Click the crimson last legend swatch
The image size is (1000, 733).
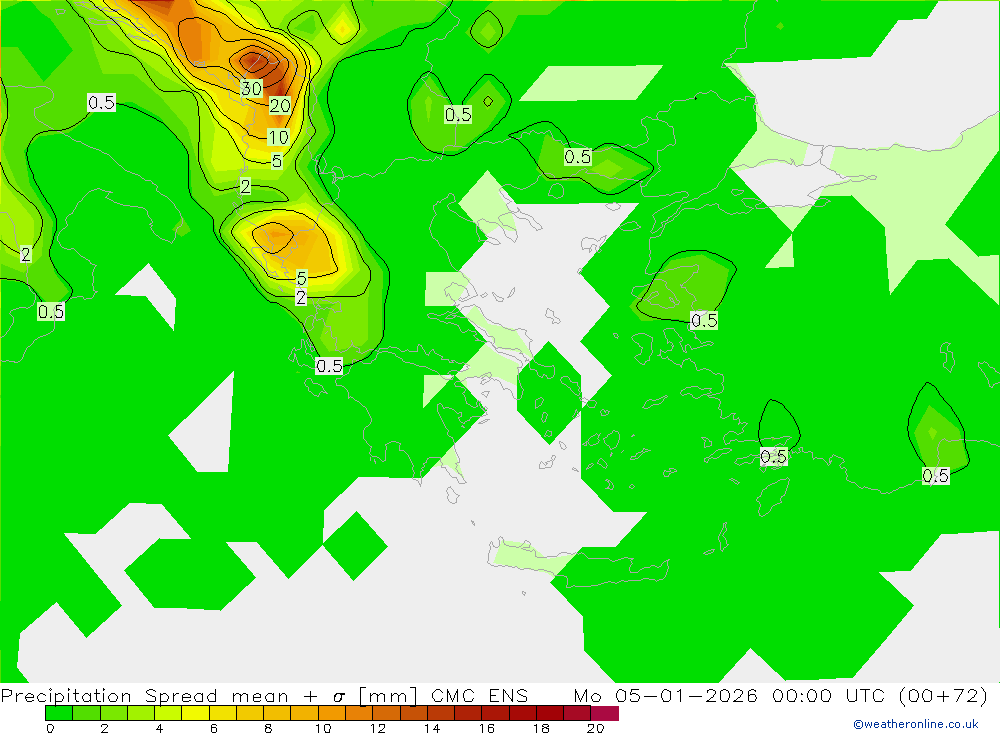pos(605,713)
